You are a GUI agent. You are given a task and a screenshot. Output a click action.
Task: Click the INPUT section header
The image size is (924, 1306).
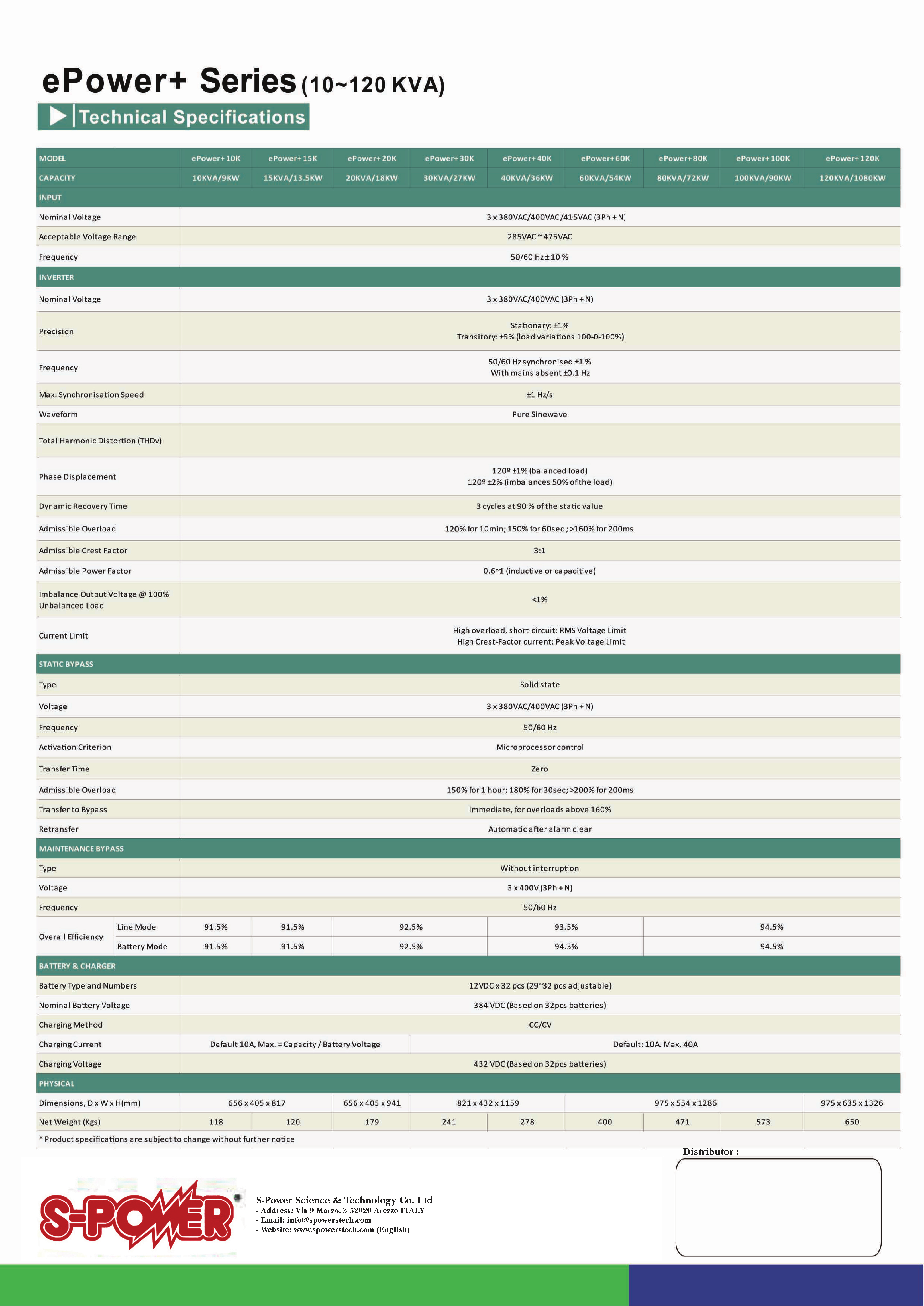click(468, 198)
